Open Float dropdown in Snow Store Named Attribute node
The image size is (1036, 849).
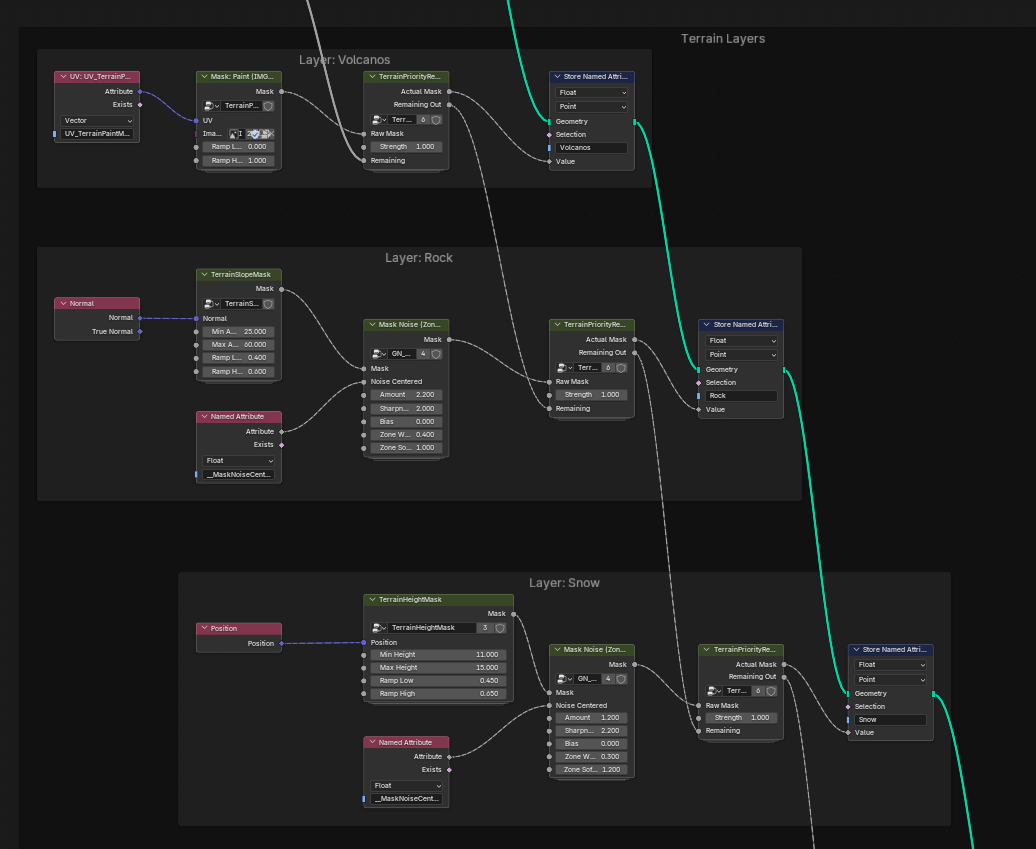(890, 665)
